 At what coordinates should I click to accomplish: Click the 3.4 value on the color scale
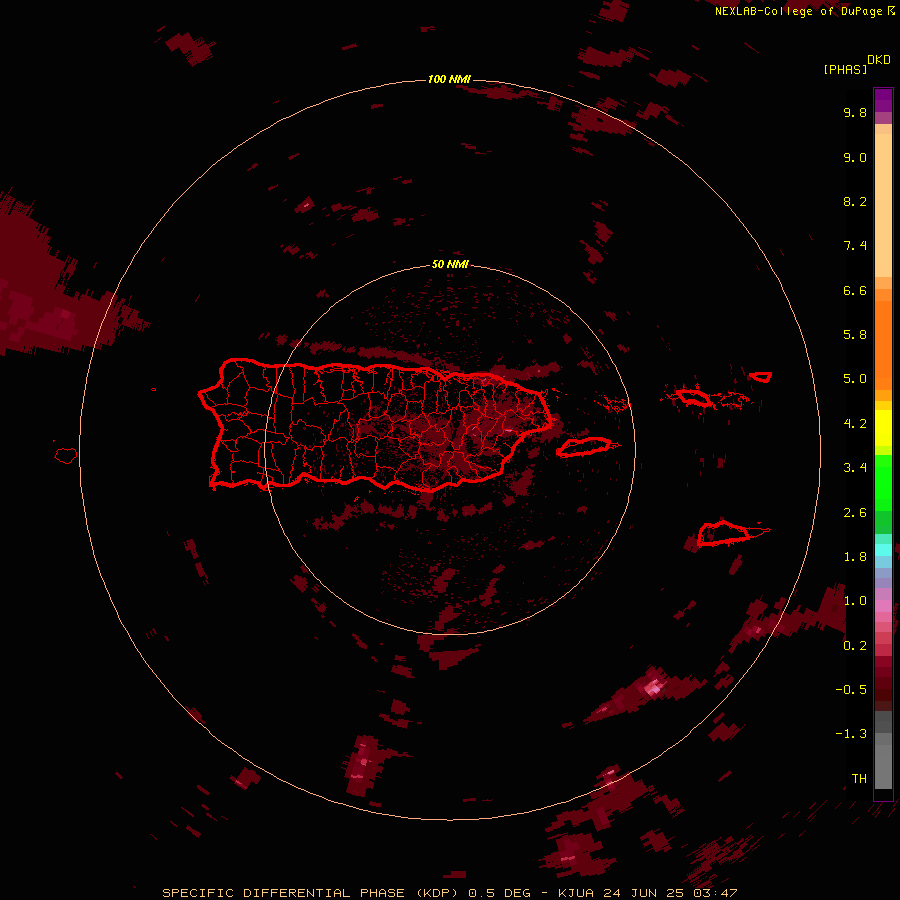click(855, 468)
